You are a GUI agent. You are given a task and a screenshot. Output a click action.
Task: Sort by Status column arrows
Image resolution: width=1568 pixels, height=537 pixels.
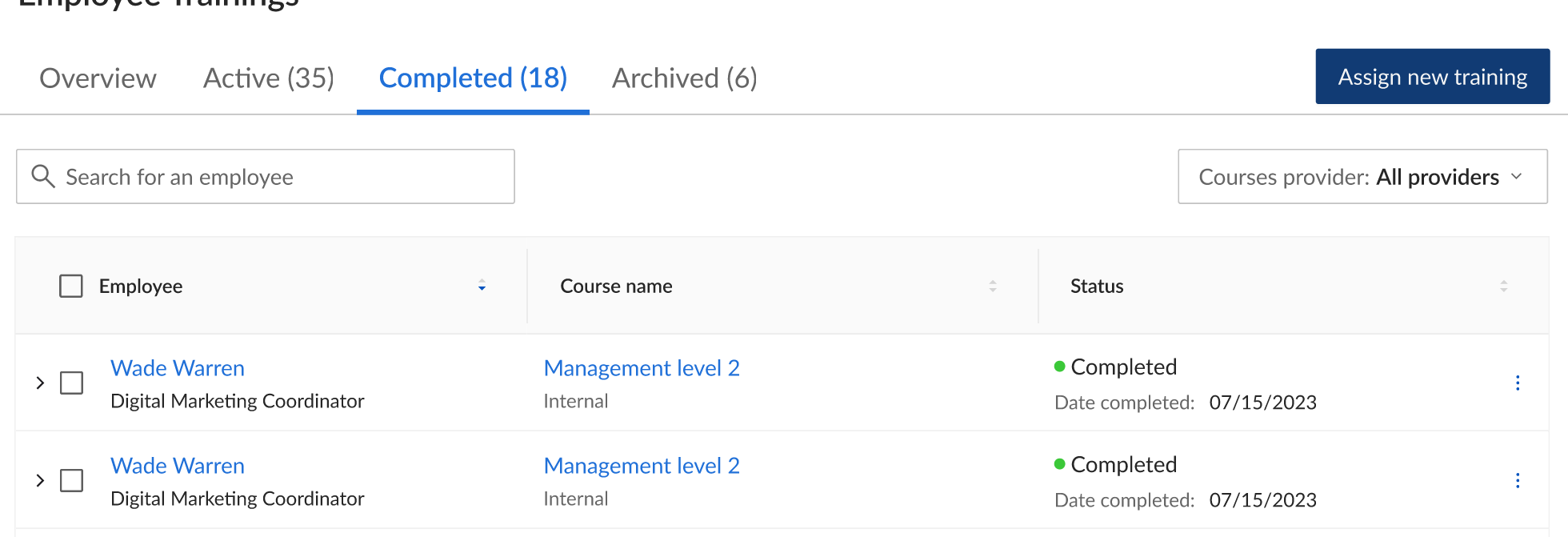point(1503,286)
